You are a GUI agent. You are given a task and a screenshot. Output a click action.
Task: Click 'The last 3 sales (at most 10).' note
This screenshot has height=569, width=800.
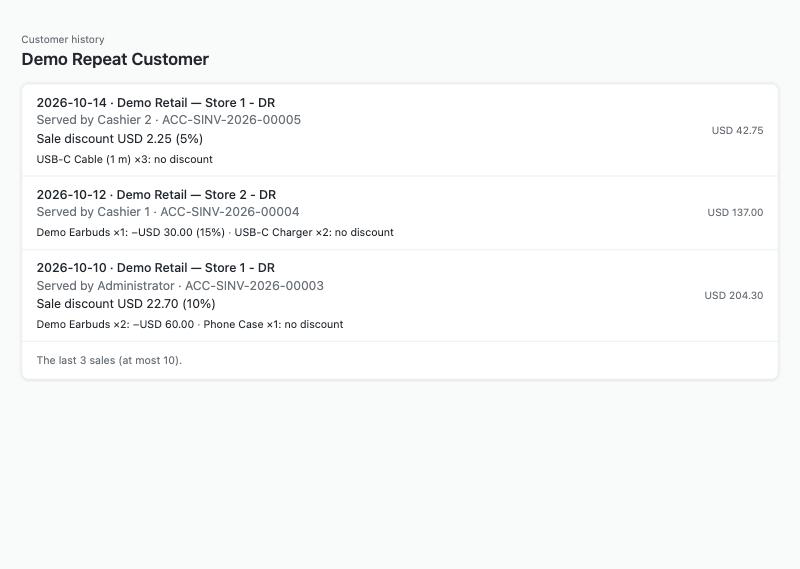point(109,360)
